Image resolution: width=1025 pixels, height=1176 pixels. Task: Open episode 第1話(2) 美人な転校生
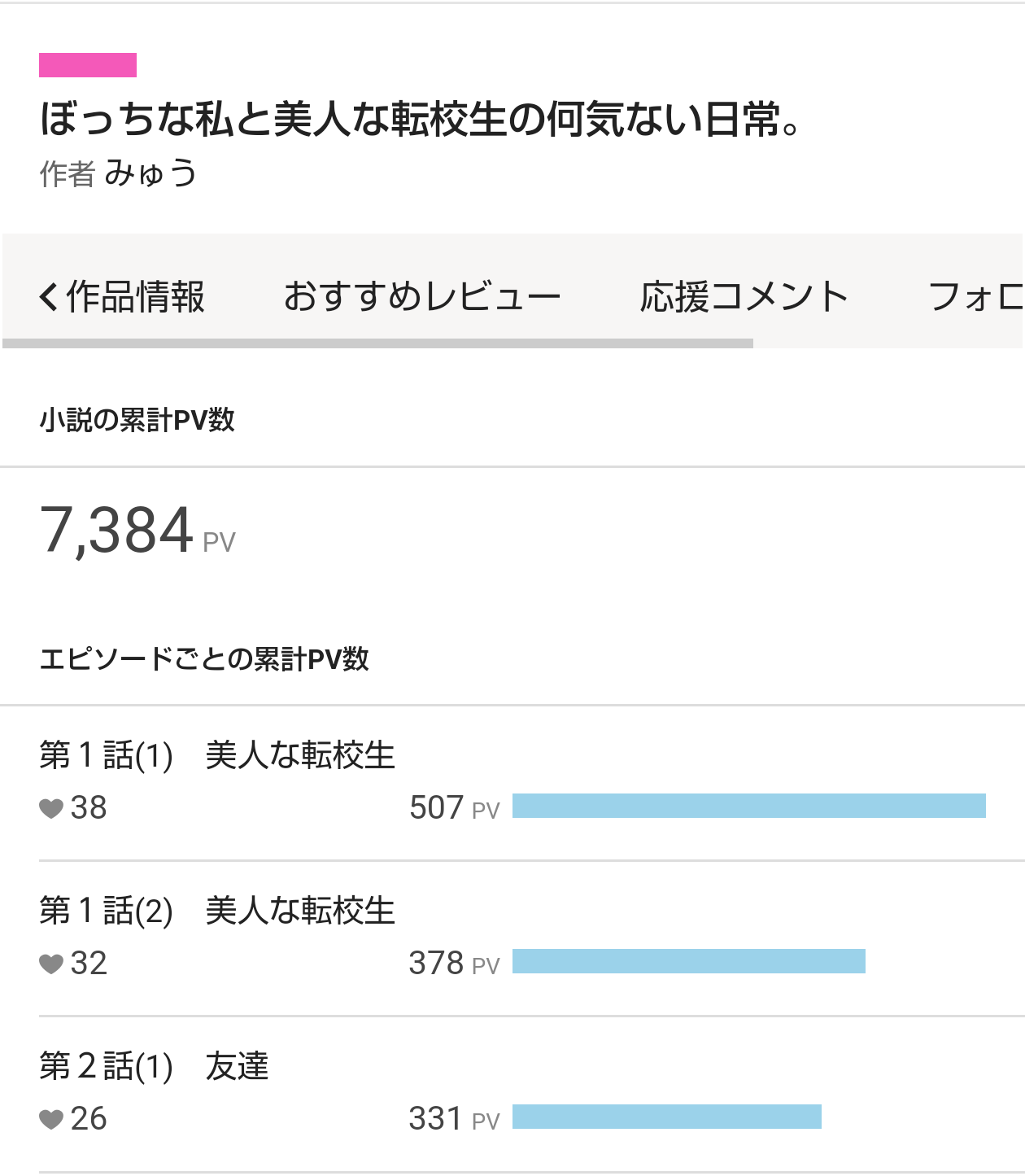pos(217,911)
